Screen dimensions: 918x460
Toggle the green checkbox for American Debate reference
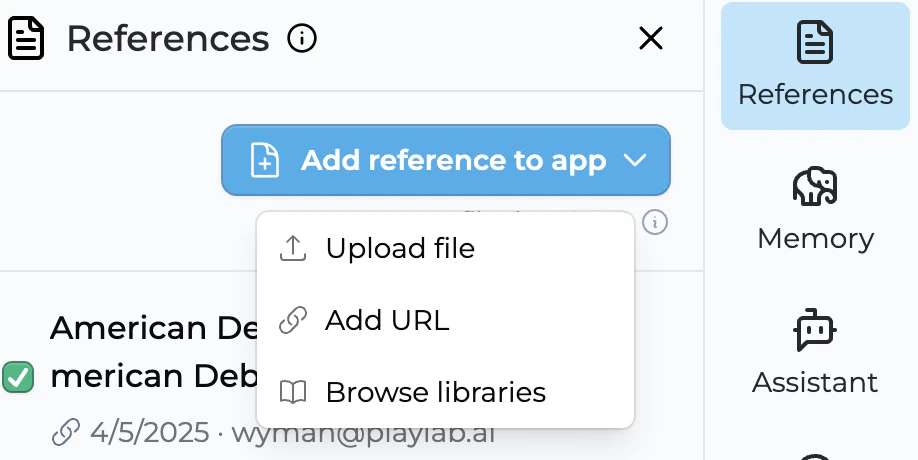pyautogui.click(x=18, y=377)
